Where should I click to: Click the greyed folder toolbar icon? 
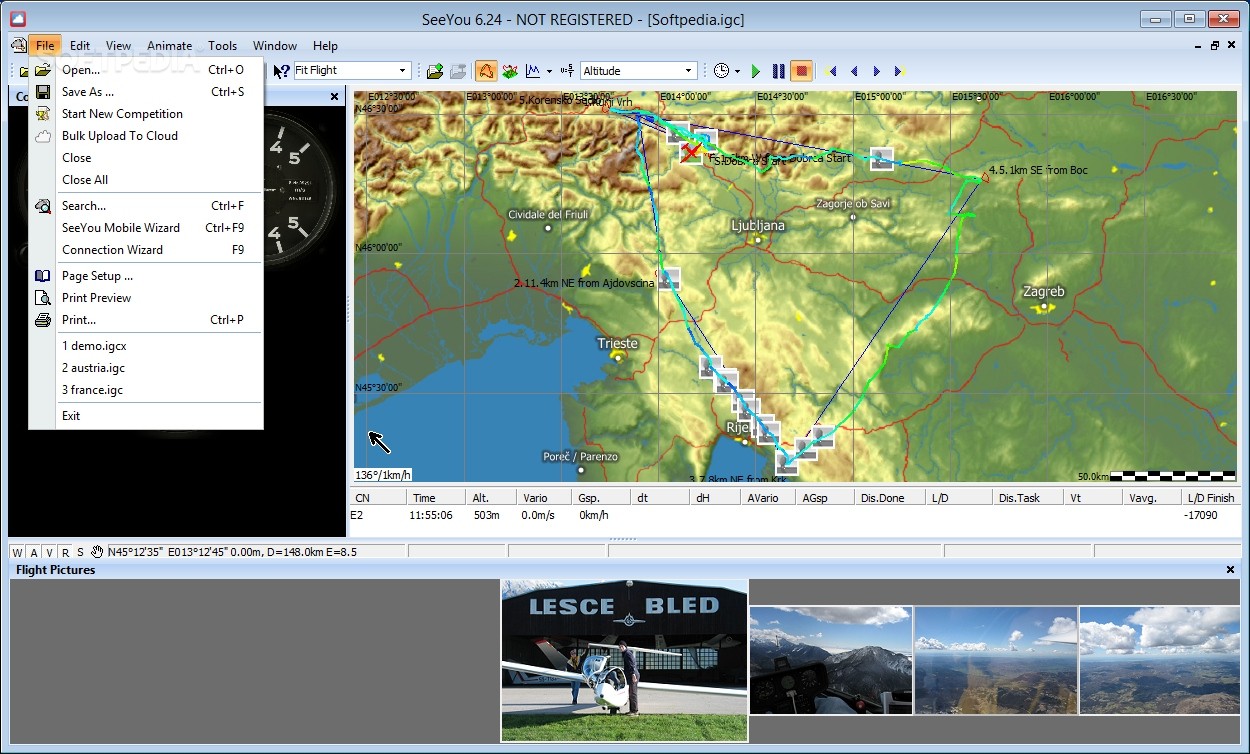point(458,71)
